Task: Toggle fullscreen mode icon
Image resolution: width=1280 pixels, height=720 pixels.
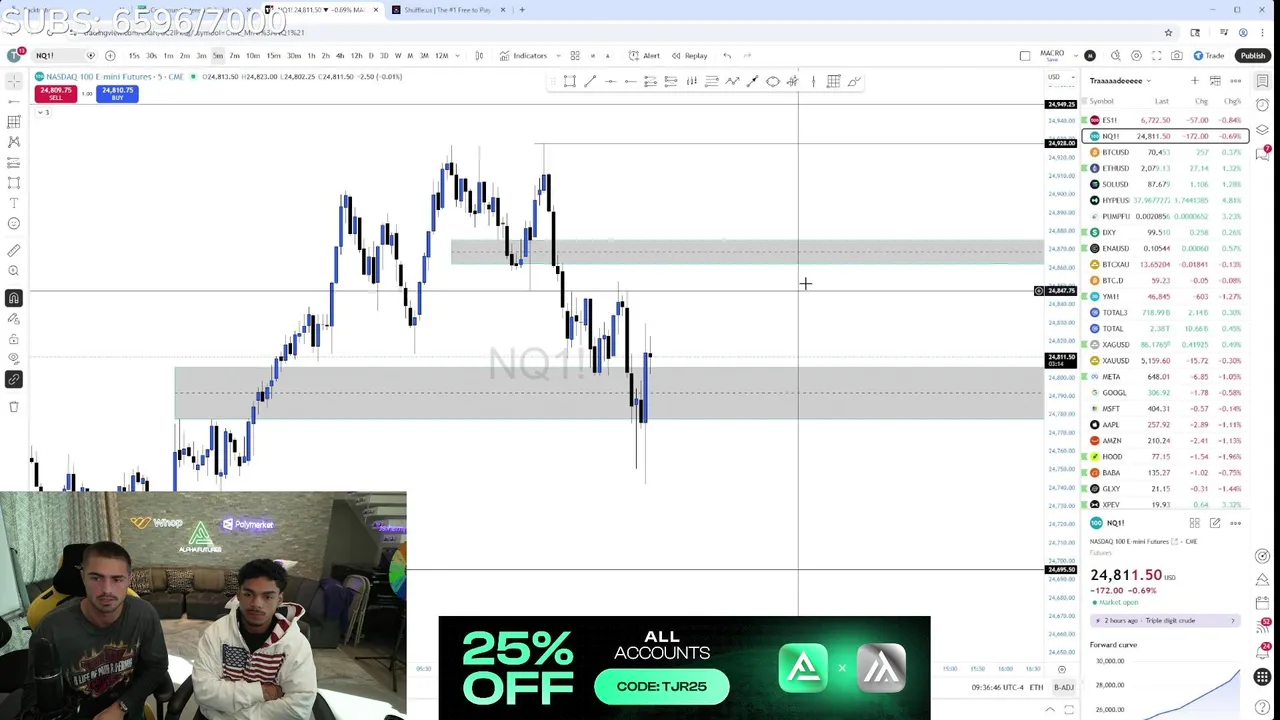Action: 1157,55
